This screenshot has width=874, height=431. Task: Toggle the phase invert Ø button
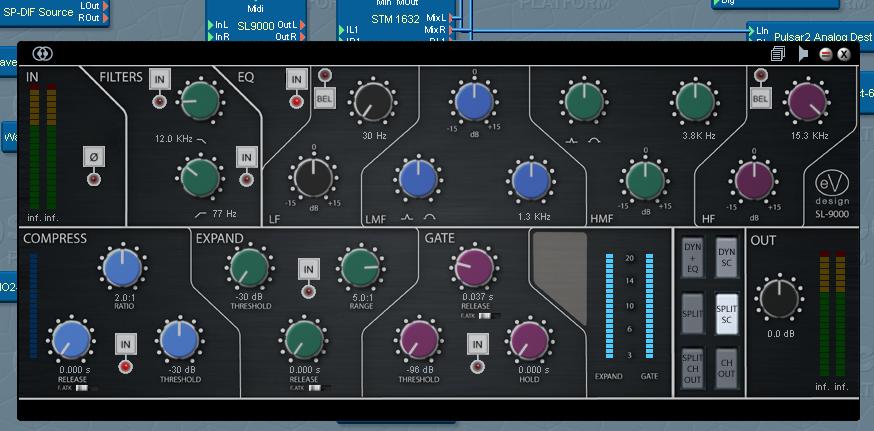tap(94, 157)
